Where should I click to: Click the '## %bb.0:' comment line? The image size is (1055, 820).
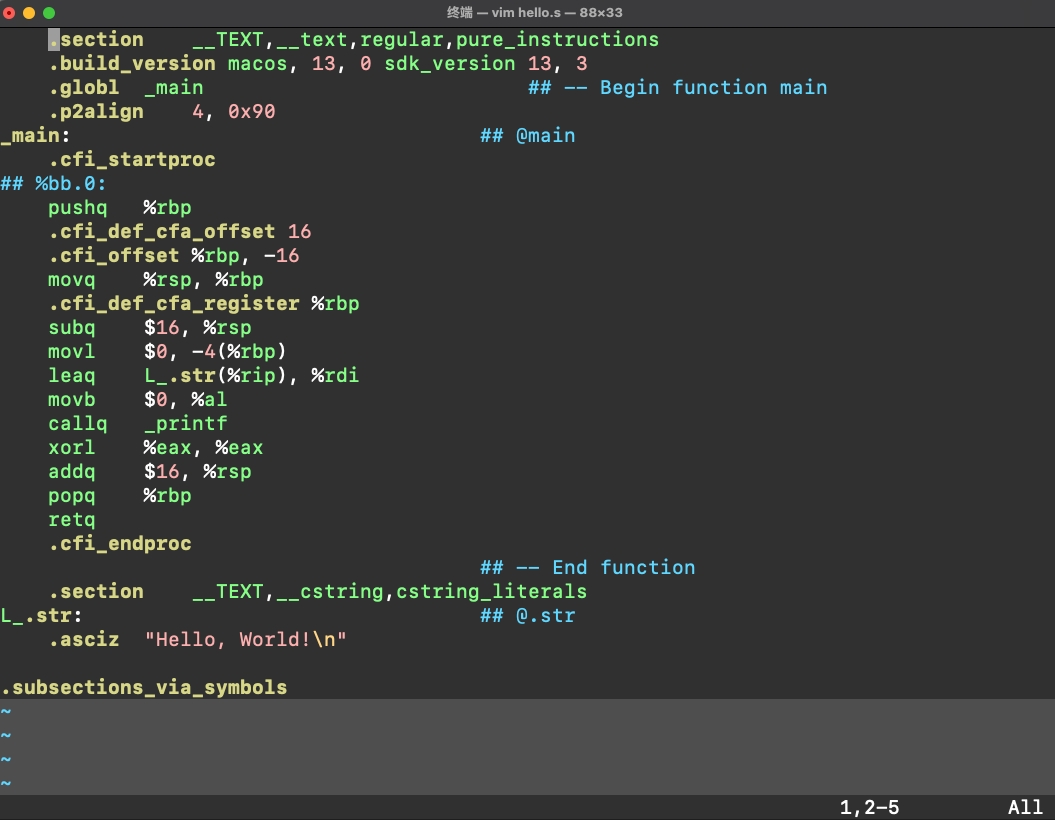click(x=53, y=183)
